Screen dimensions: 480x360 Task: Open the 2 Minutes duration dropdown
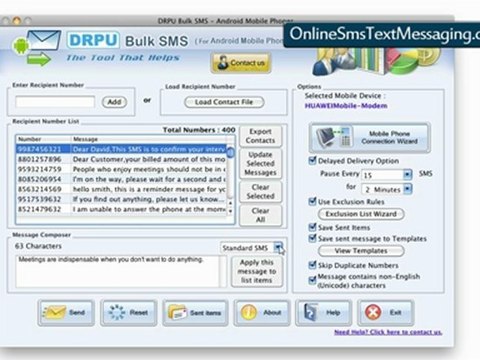(407, 189)
